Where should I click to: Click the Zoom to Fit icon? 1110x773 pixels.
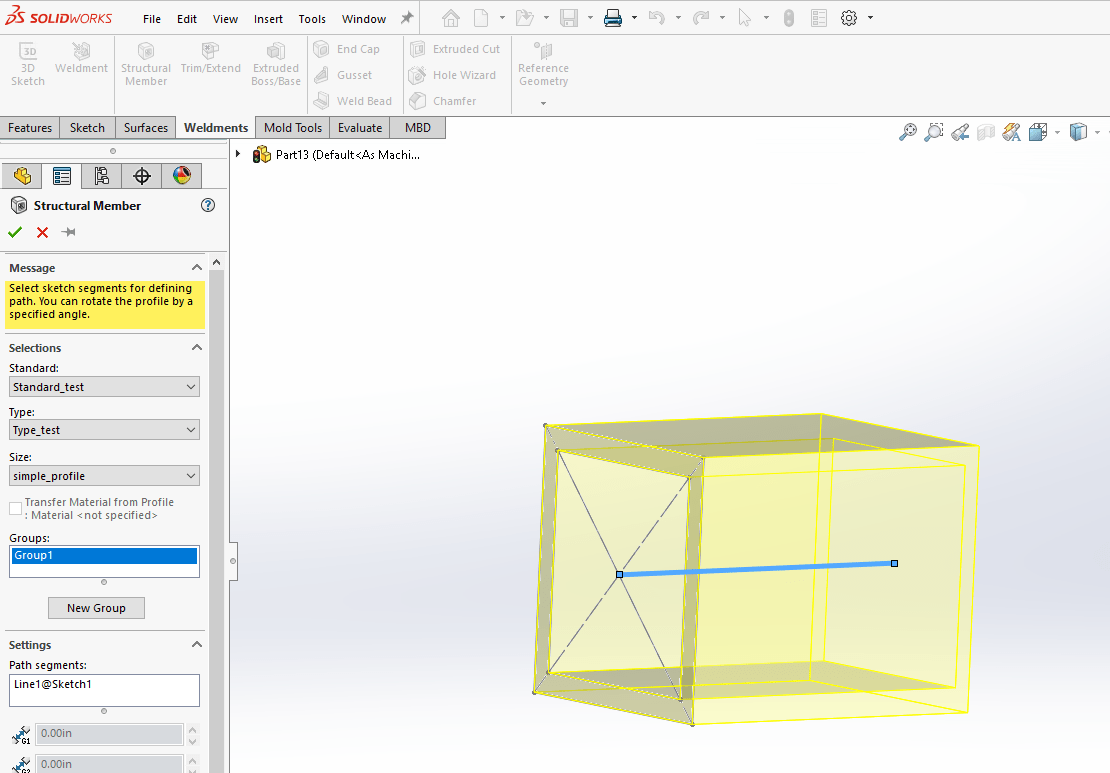point(908,131)
